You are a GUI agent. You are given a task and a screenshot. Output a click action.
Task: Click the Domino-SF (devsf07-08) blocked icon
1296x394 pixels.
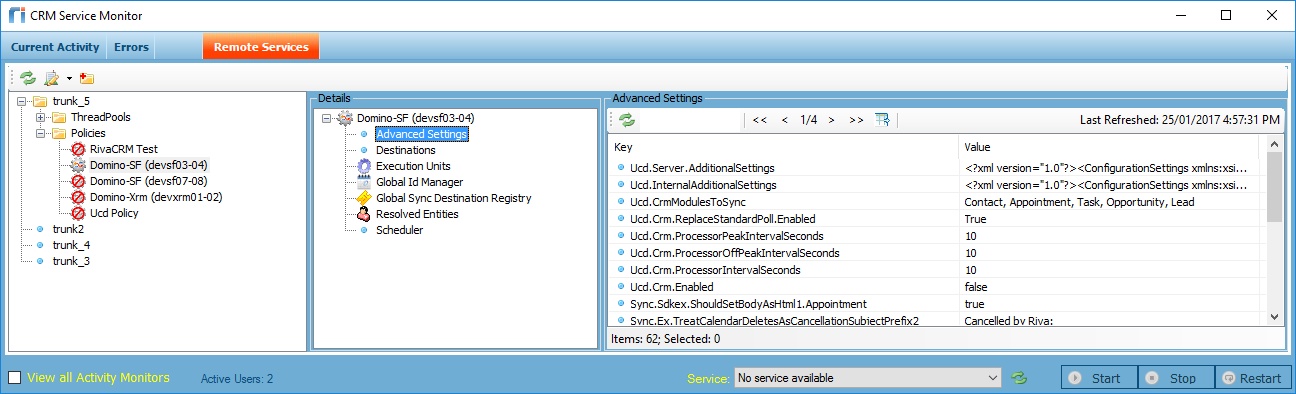[x=78, y=181]
